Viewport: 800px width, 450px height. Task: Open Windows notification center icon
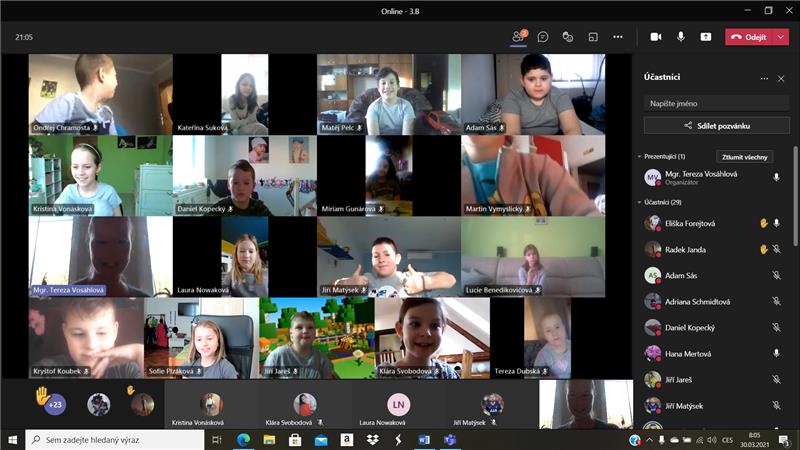(784, 440)
